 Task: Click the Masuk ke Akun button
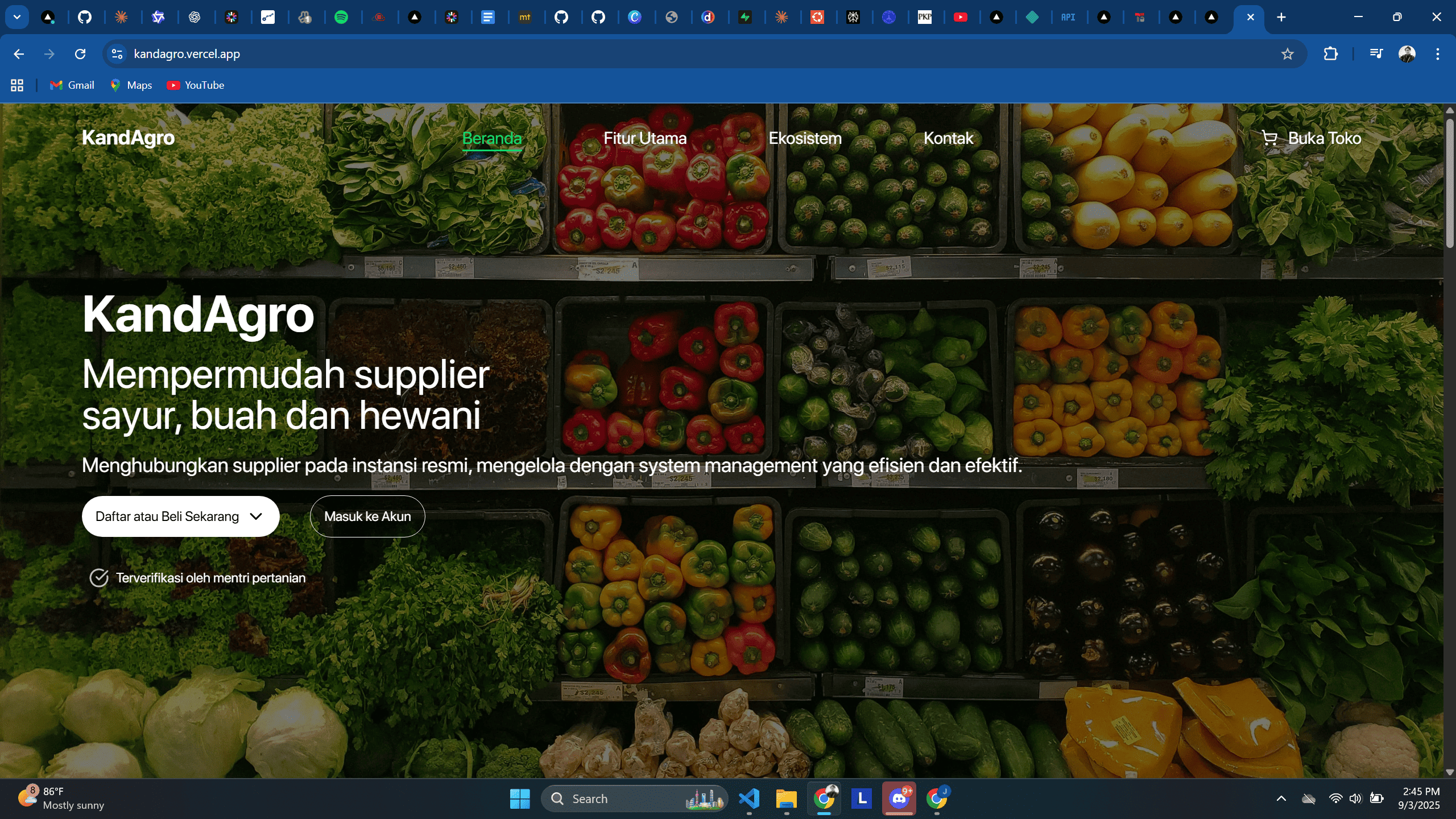(x=367, y=516)
